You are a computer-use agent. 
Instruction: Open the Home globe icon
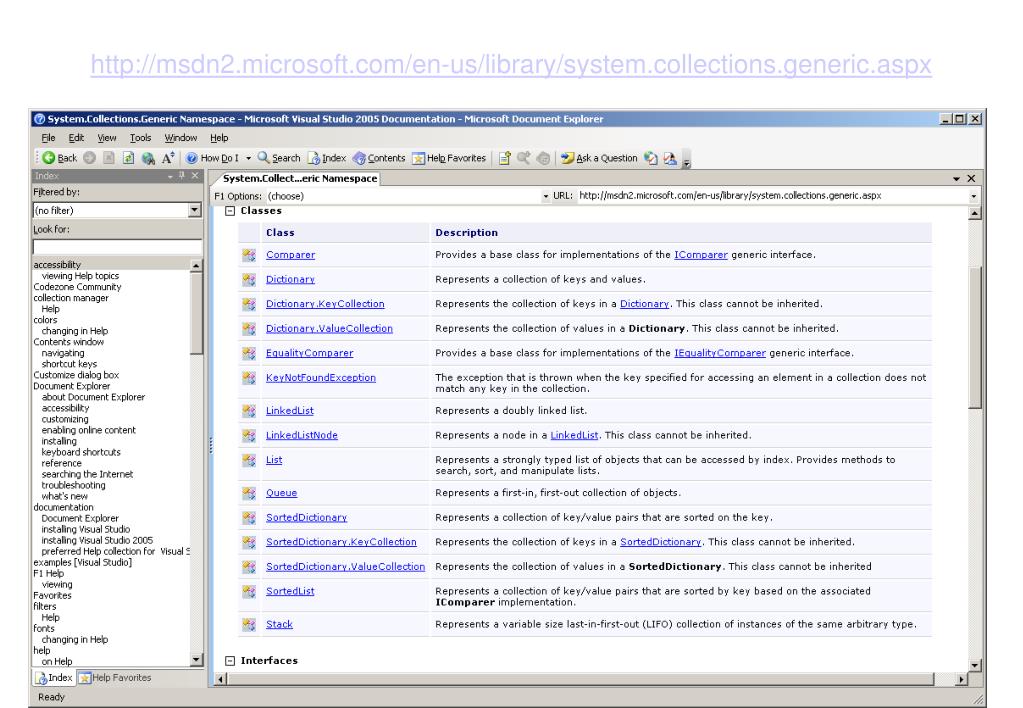(148, 158)
